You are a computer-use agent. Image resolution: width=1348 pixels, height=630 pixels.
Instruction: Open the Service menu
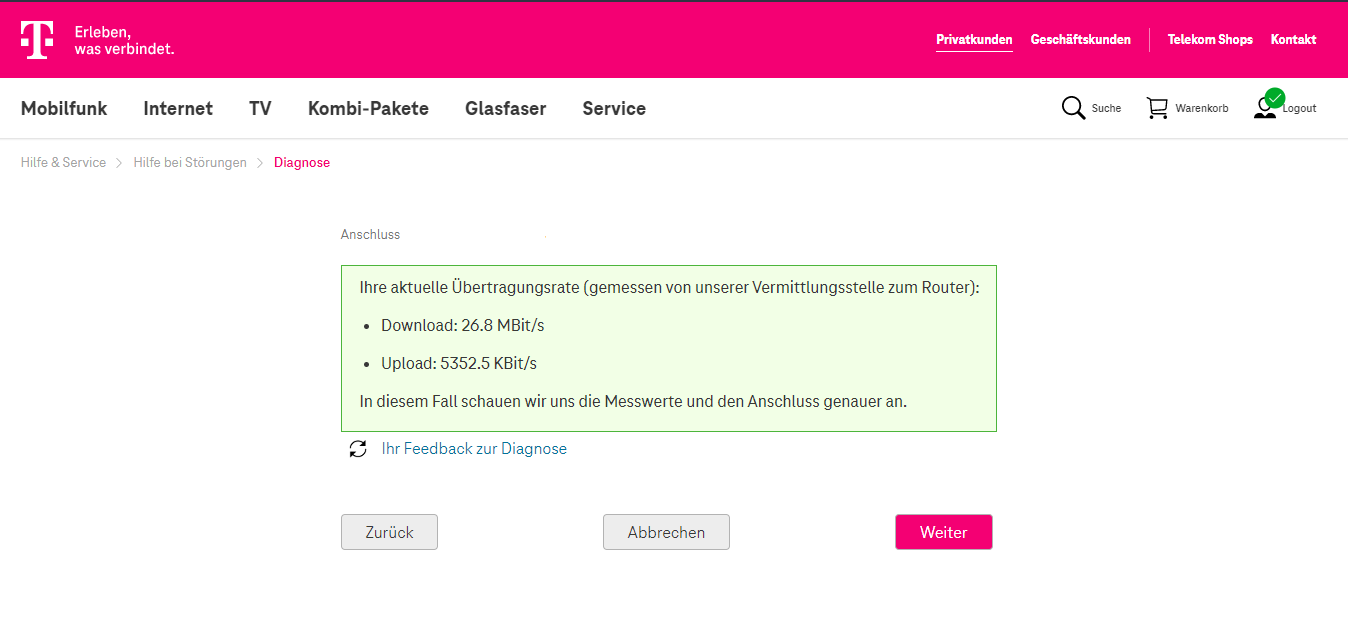[x=614, y=109]
